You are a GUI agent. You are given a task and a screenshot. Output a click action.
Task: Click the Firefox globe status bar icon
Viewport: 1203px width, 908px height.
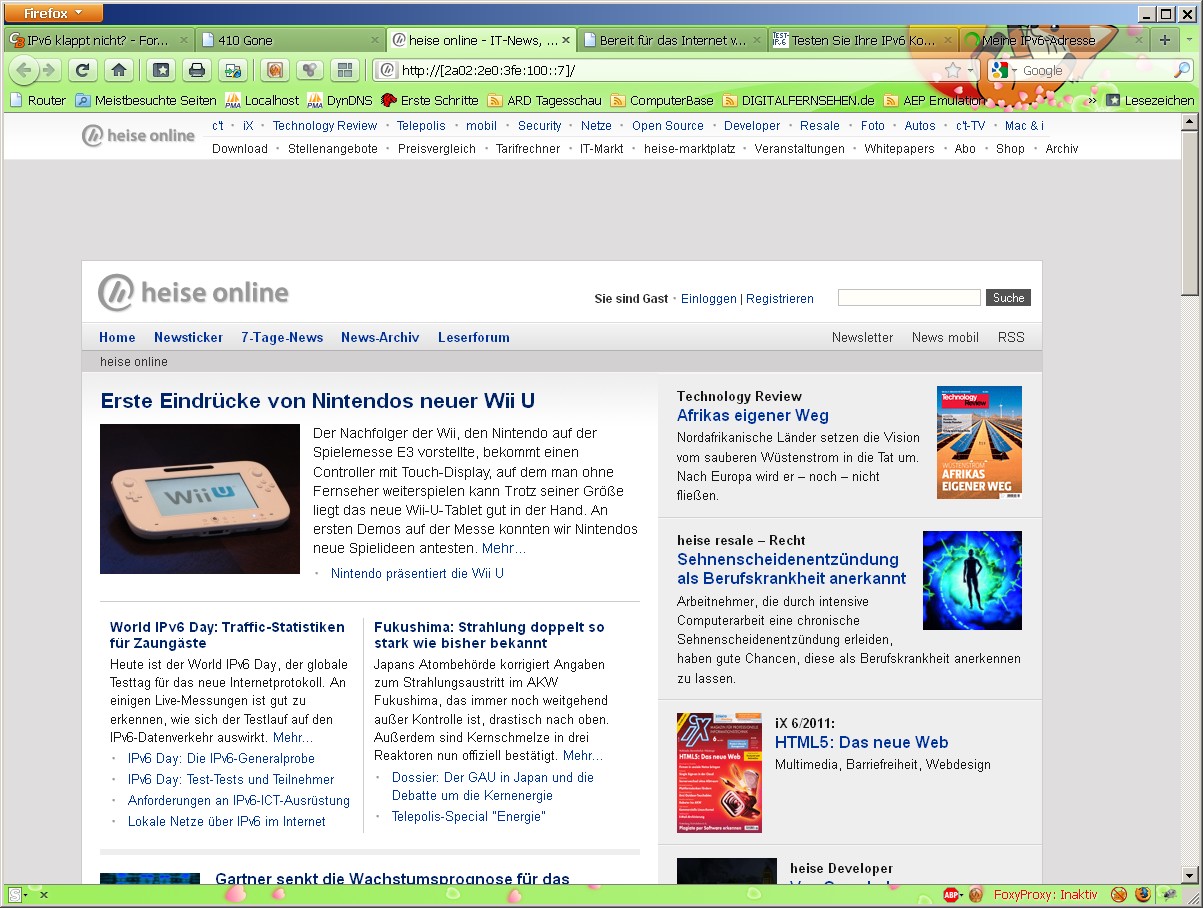(x=1143, y=894)
